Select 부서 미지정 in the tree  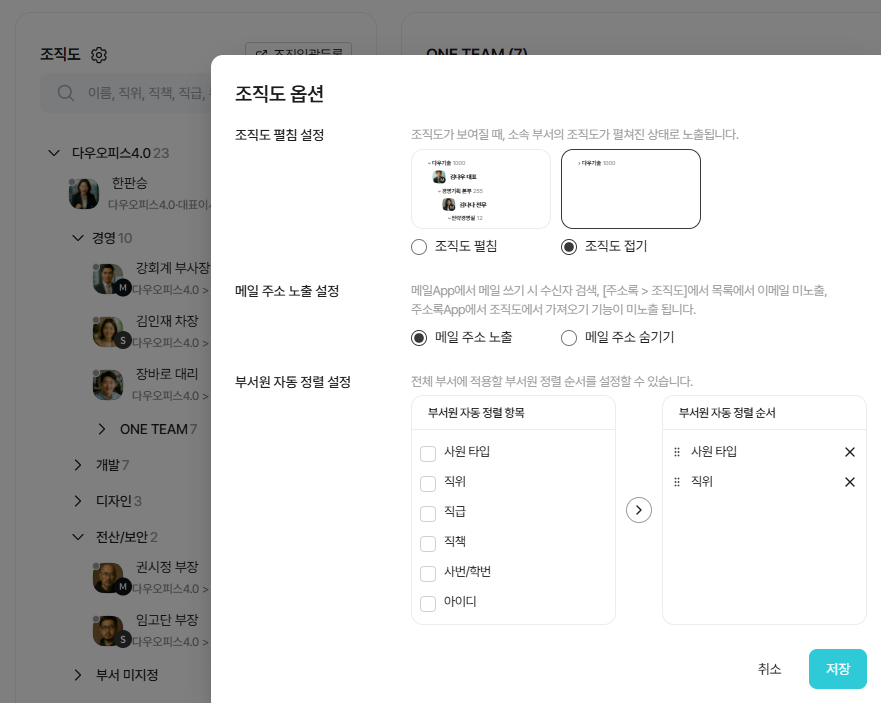(126, 675)
